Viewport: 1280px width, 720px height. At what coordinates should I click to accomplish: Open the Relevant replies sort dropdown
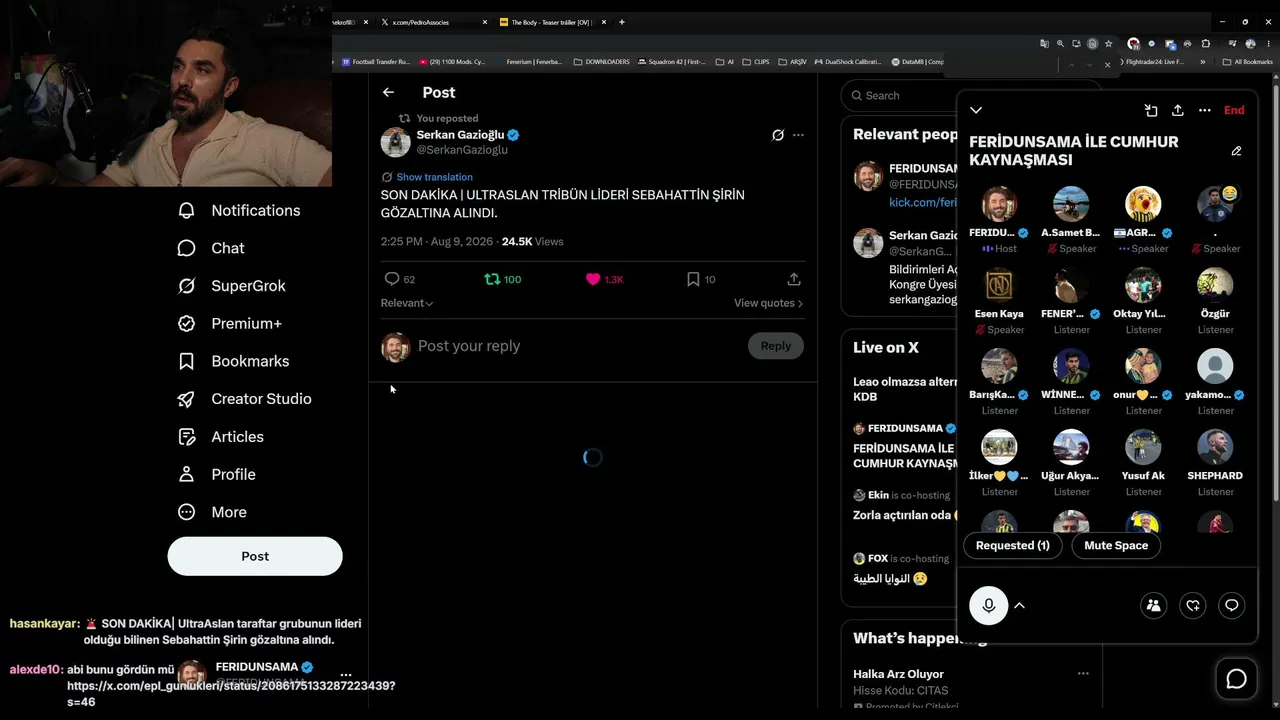point(407,303)
